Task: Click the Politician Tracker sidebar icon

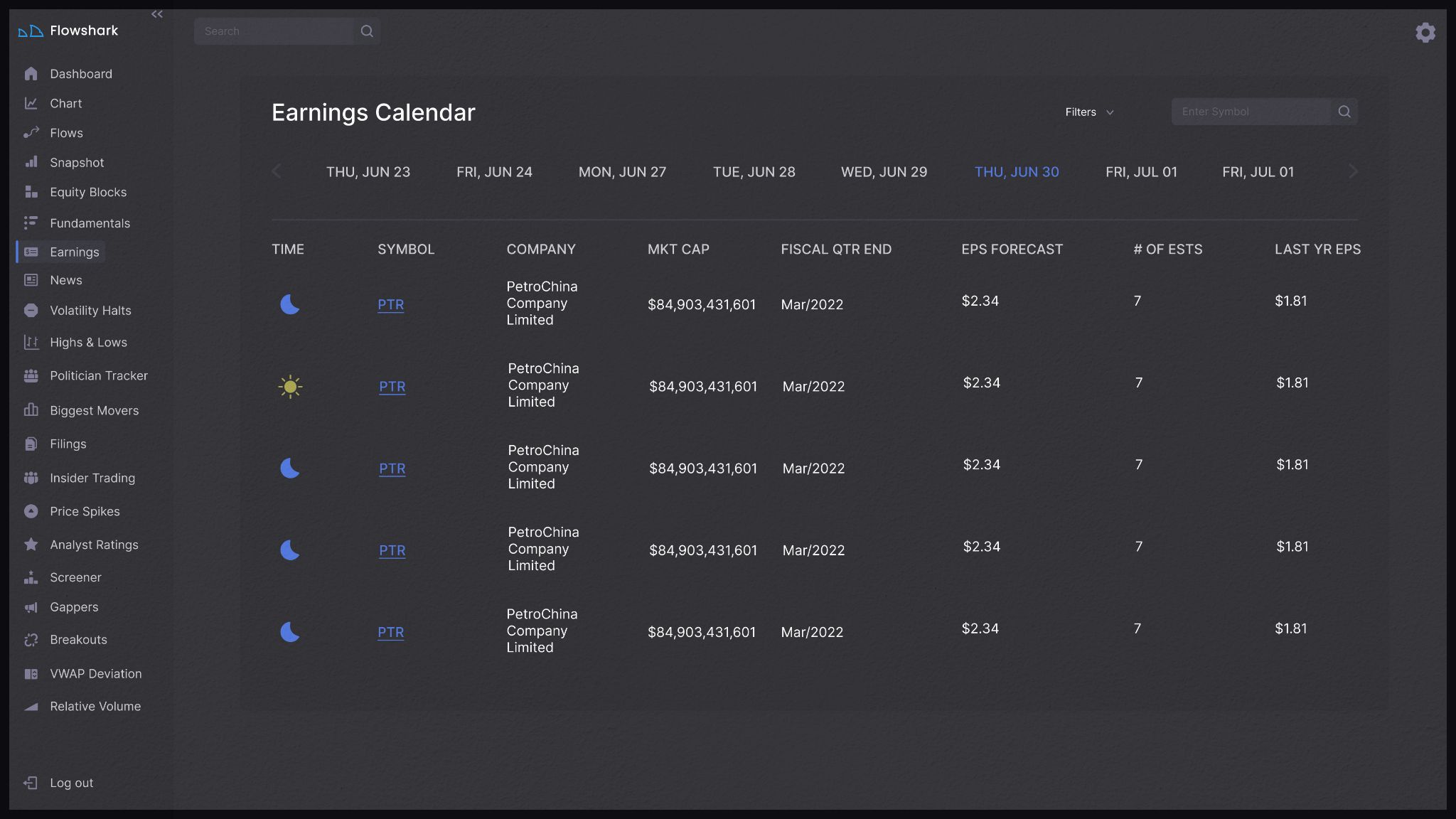Action: 31,376
